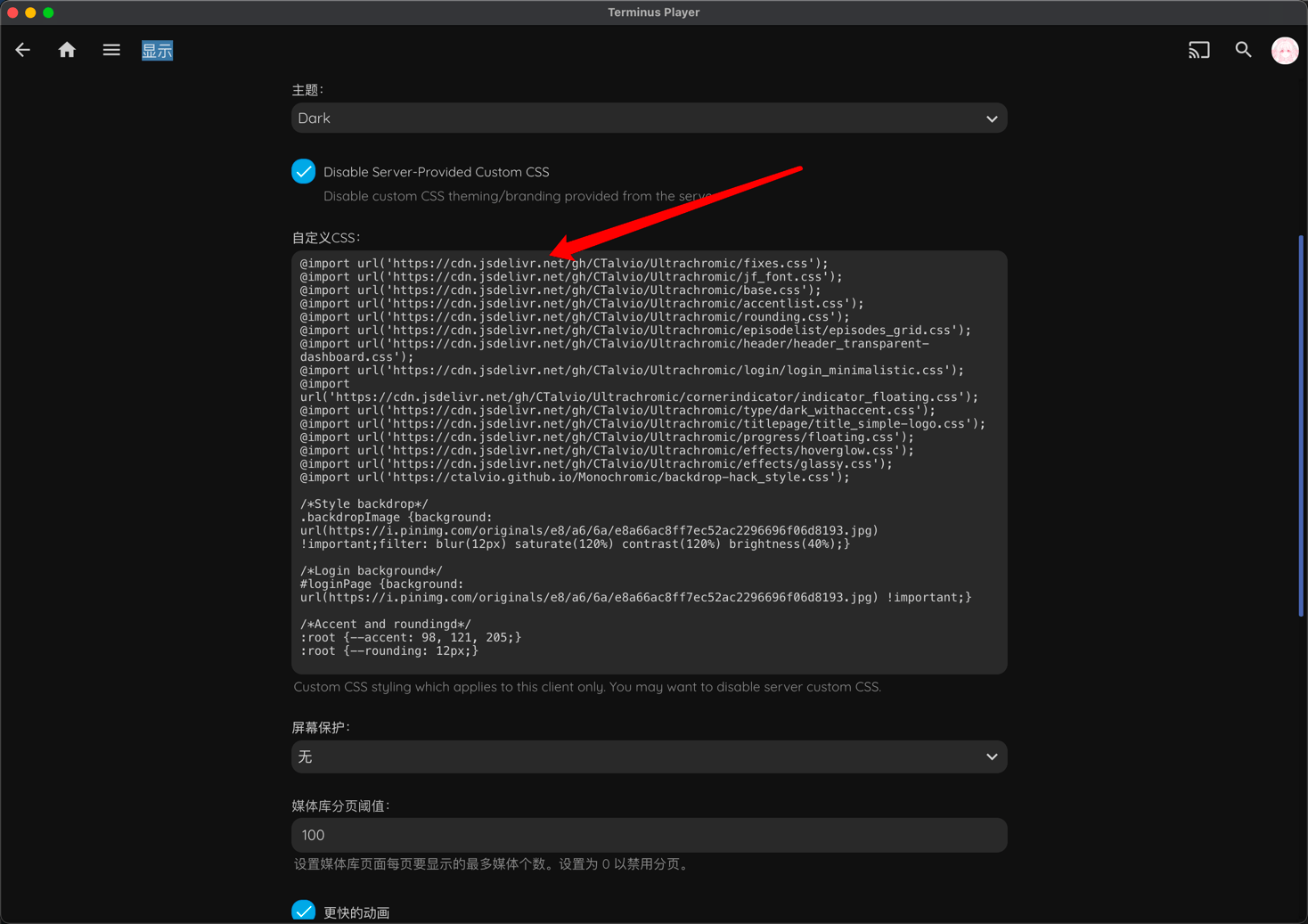Screen dimensions: 1308x924
Task: Click the green maximize window button
Action: 48,12
